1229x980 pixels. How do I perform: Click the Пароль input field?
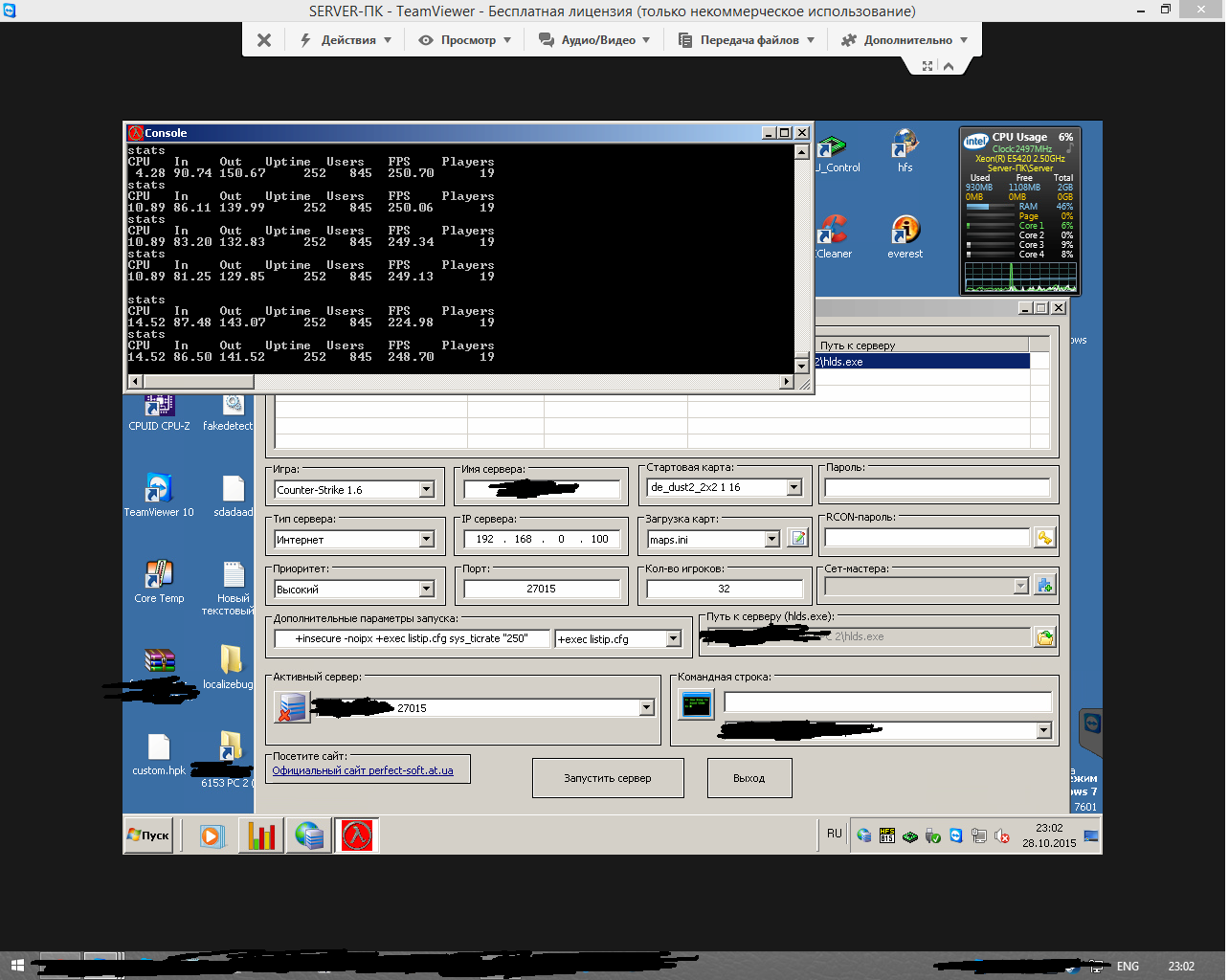tap(937, 487)
